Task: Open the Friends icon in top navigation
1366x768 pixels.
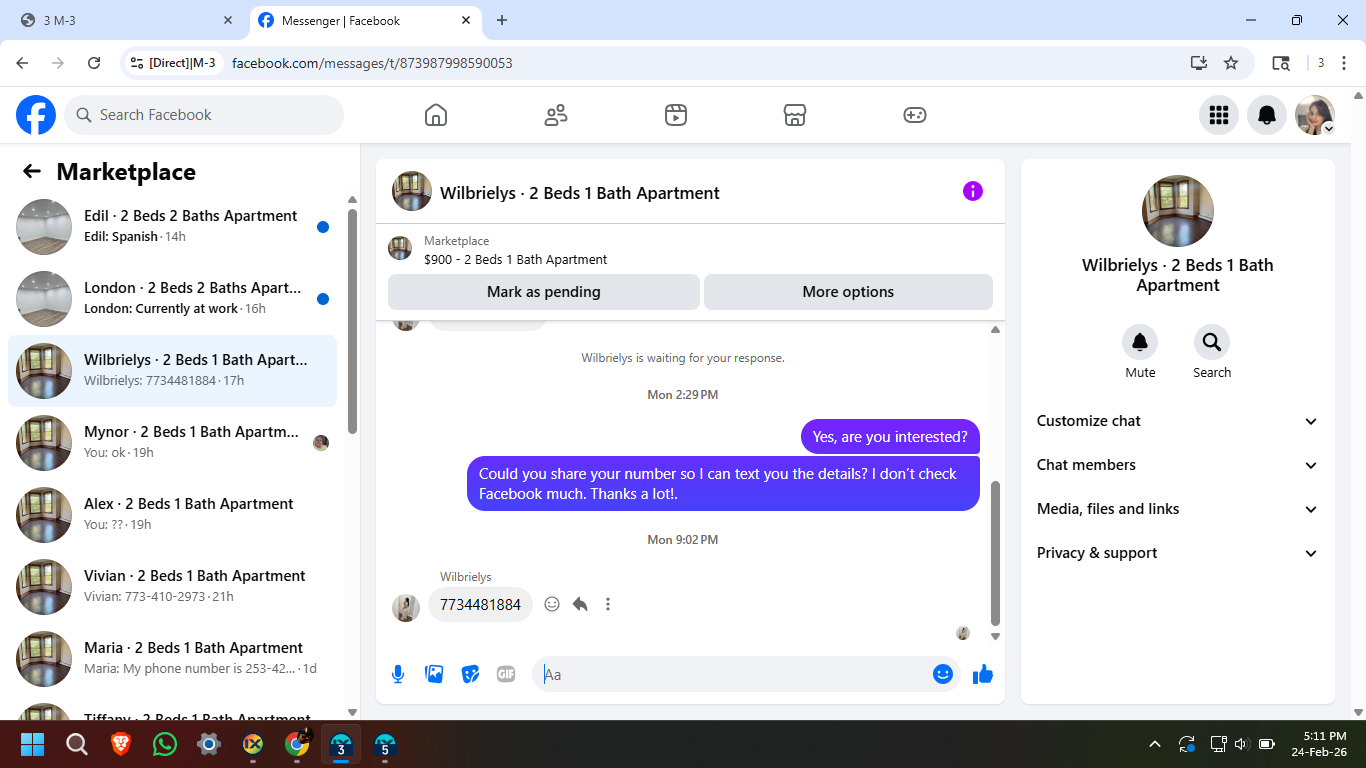Action: pyautogui.click(x=556, y=115)
